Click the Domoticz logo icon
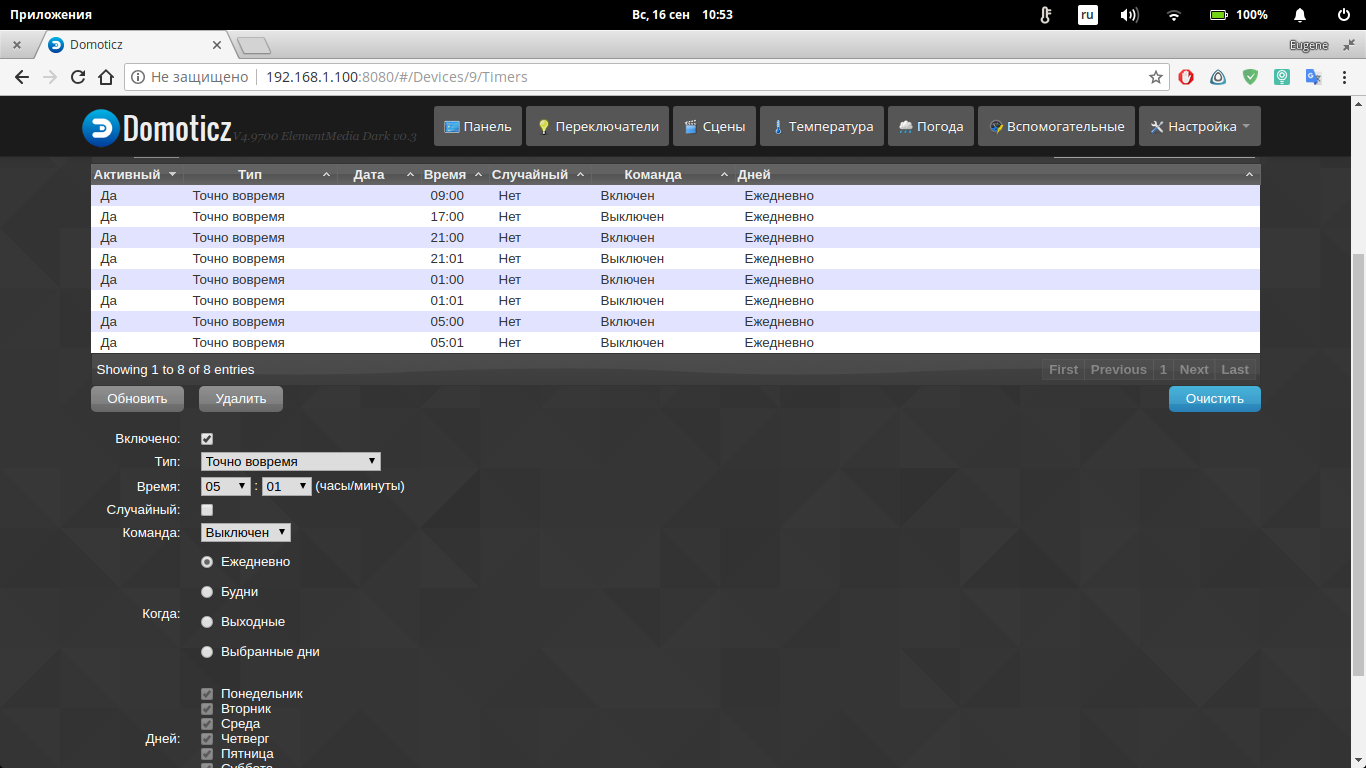 pos(101,127)
